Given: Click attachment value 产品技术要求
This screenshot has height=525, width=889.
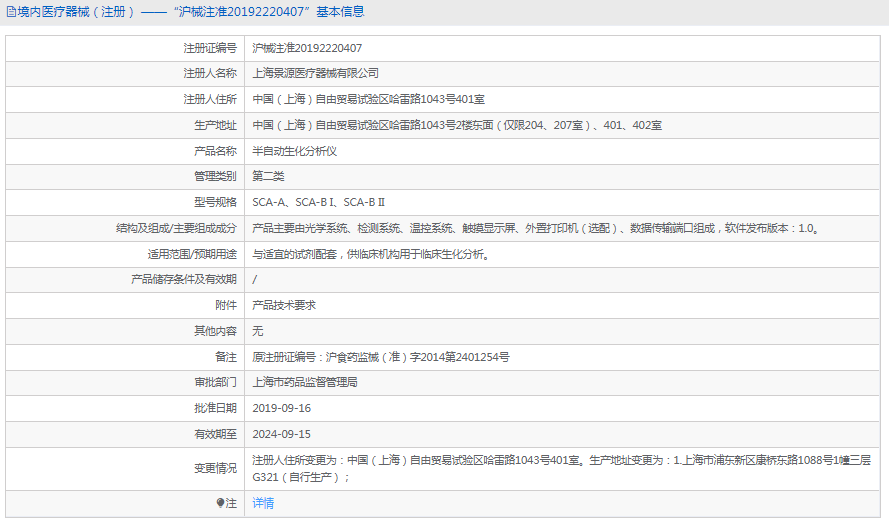Looking at the screenshot, I should pos(284,305).
